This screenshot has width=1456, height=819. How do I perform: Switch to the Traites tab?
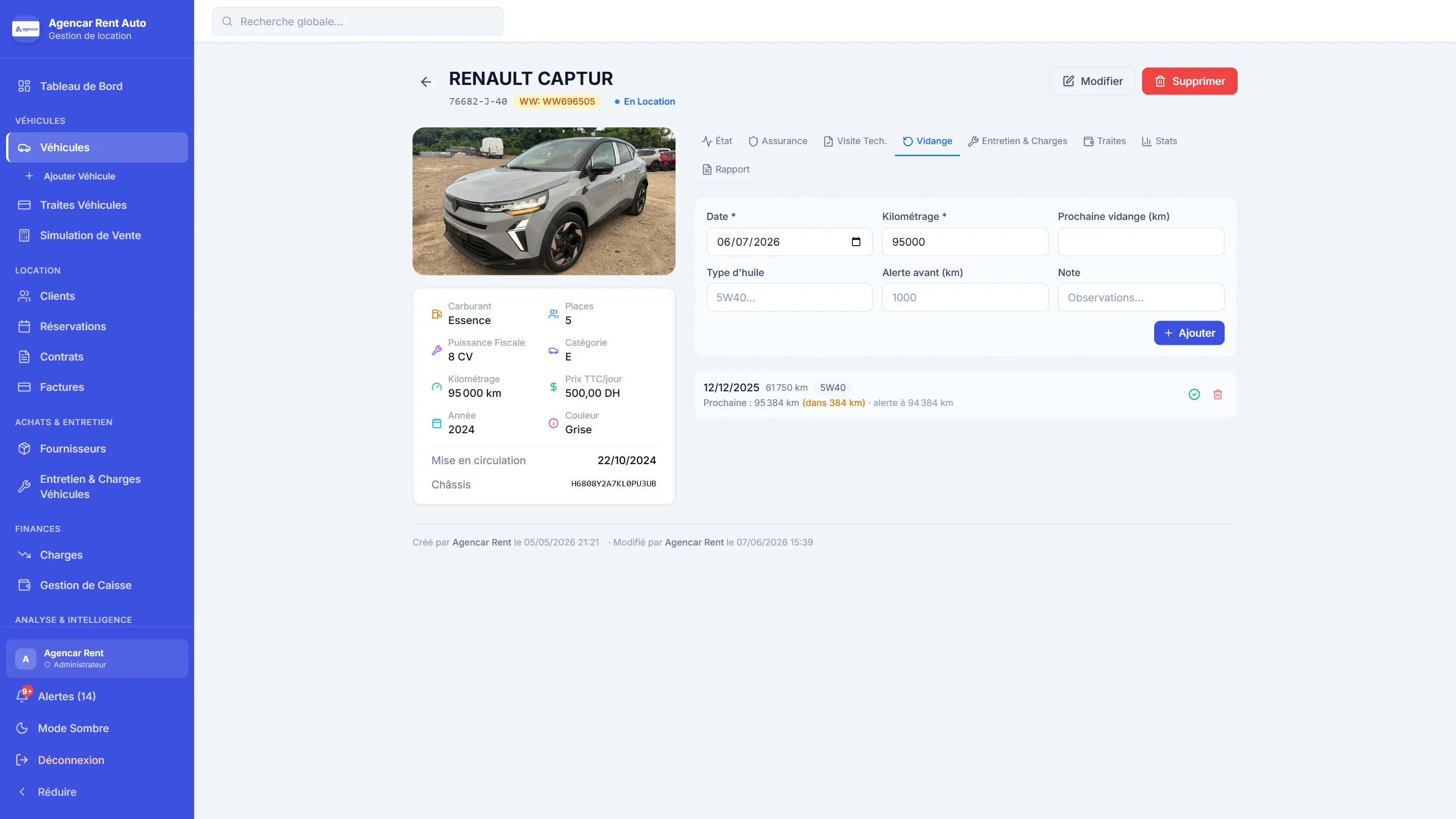click(1105, 142)
